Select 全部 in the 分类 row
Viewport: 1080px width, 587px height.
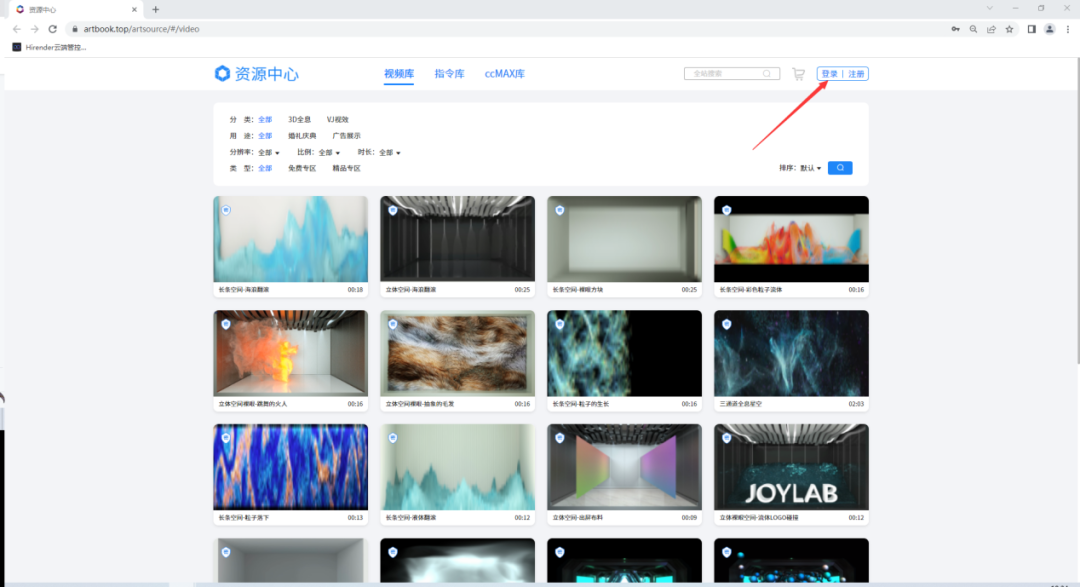point(265,119)
